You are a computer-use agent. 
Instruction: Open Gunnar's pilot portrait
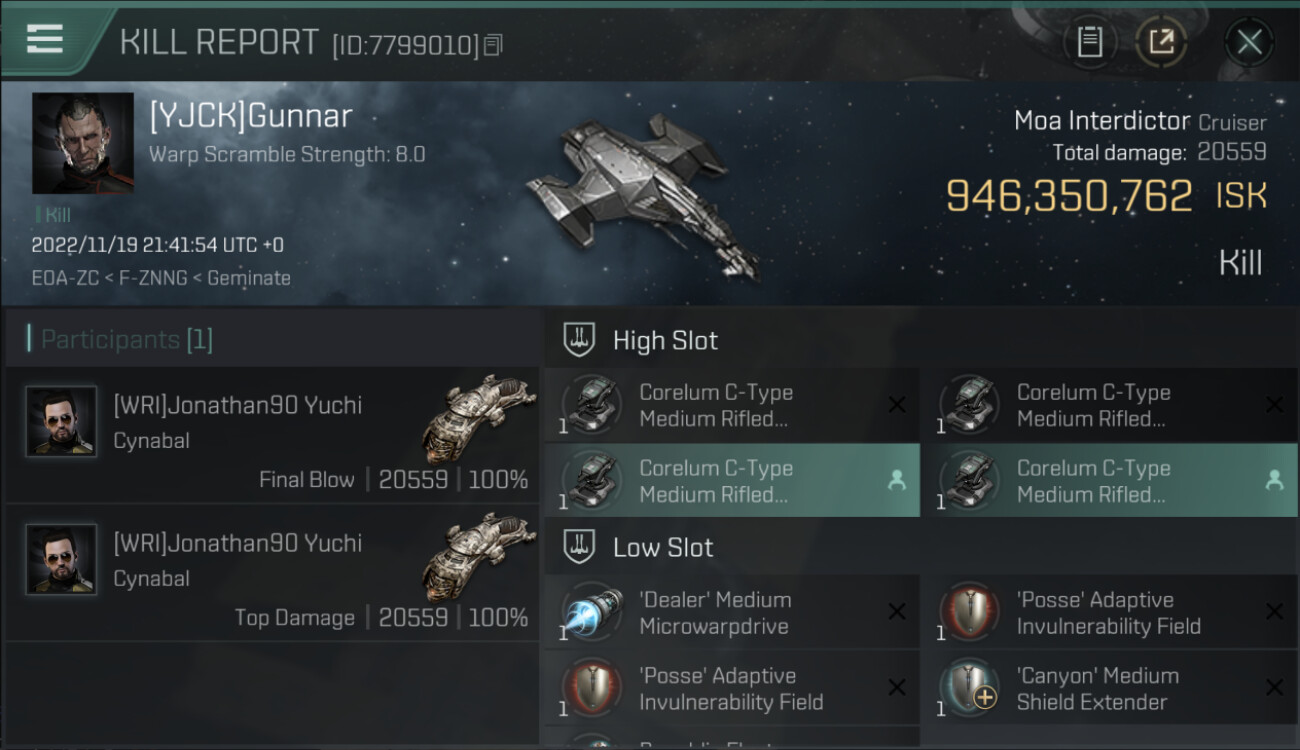83,143
